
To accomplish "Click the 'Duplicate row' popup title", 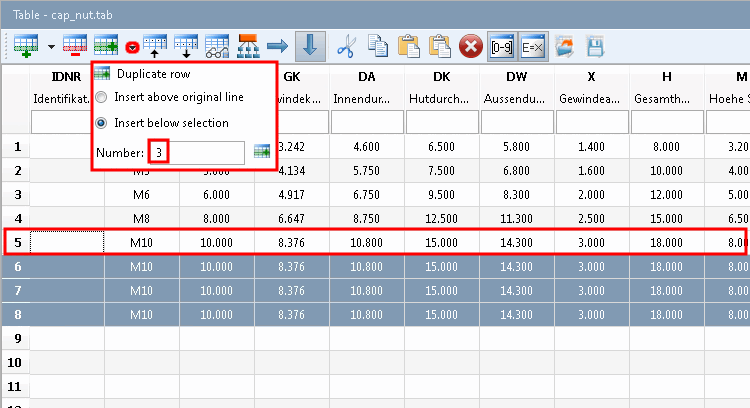I will pos(154,74).
